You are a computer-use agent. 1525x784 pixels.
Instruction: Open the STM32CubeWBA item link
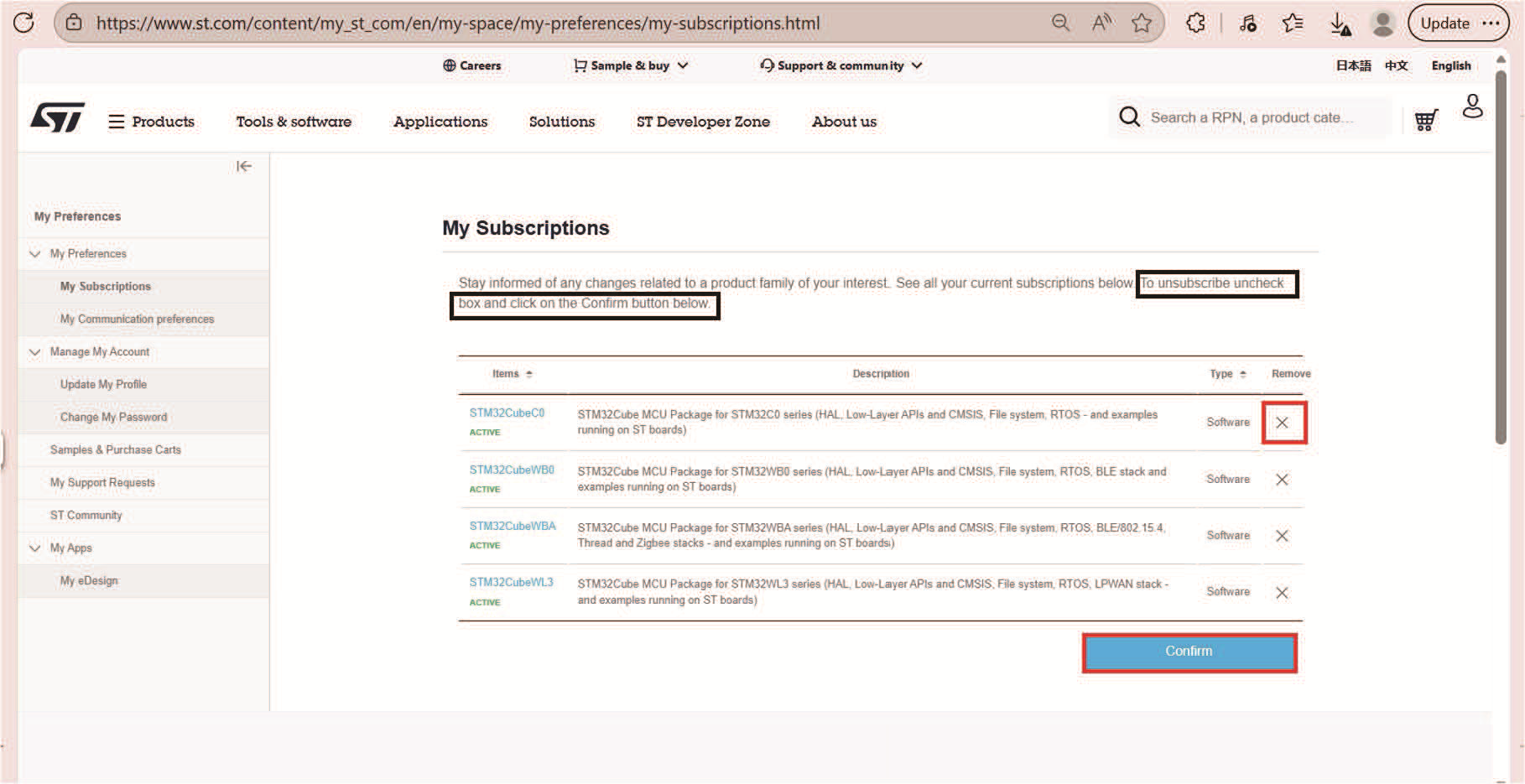click(x=513, y=526)
